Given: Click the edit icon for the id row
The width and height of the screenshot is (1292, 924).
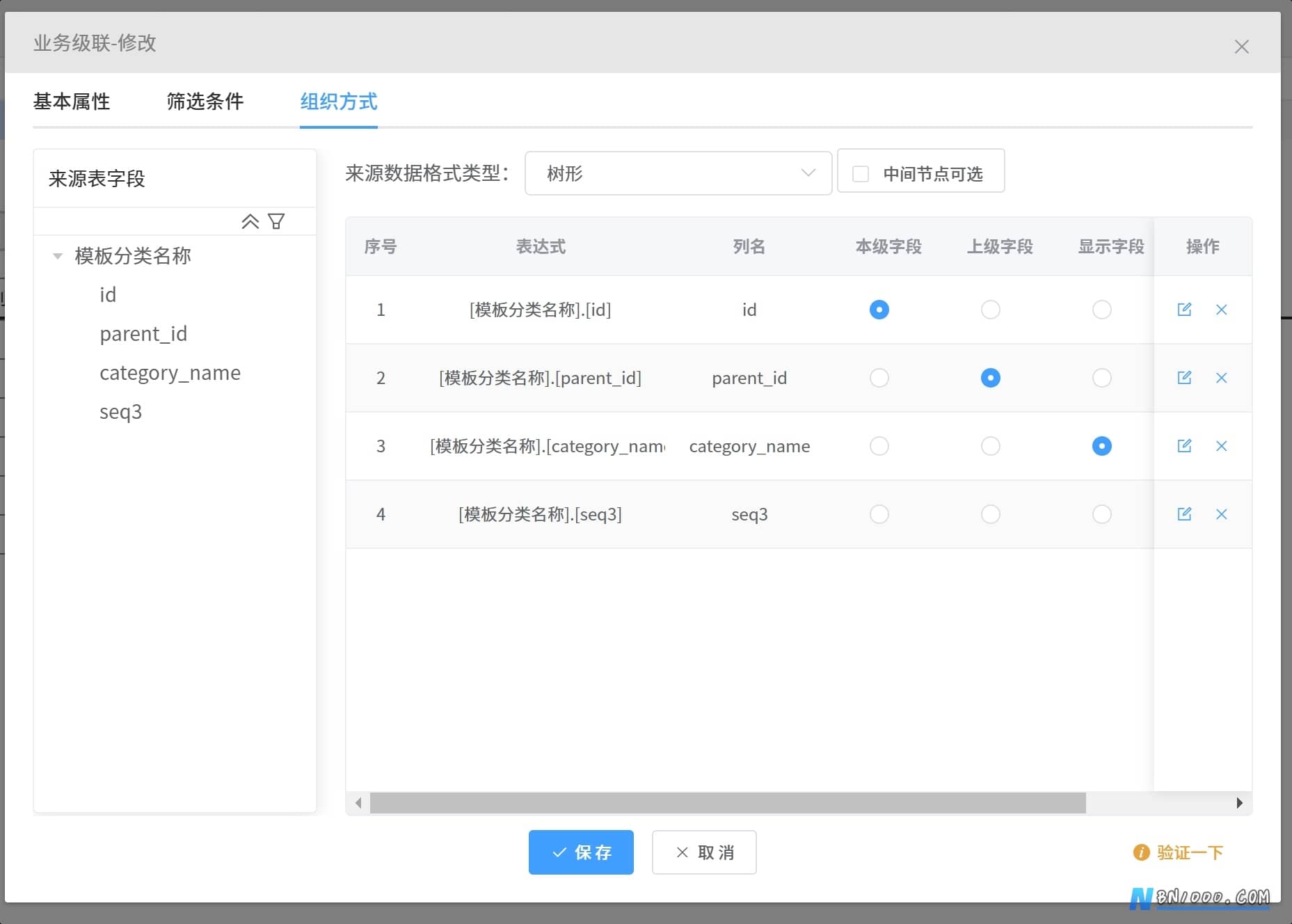Looking at the screenshot, I should pyautogui.click(x=1184, y=310).
